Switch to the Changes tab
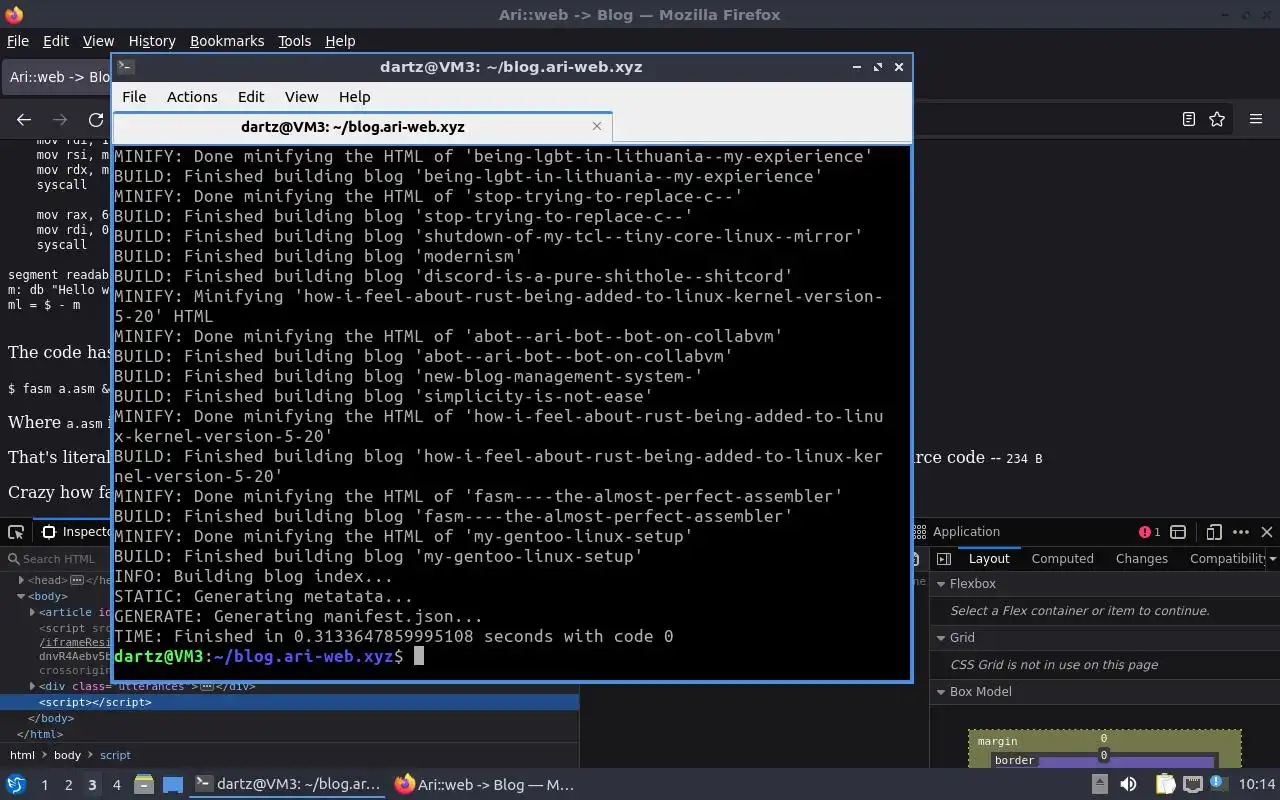1280x800 pixels. (1141, 559)
